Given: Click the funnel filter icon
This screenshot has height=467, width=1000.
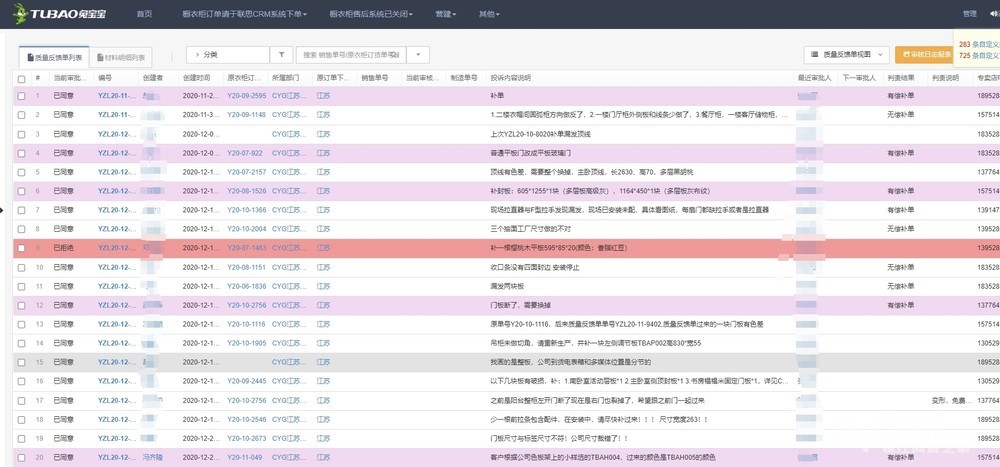Looking at the screenshot, I should (282, 55).
